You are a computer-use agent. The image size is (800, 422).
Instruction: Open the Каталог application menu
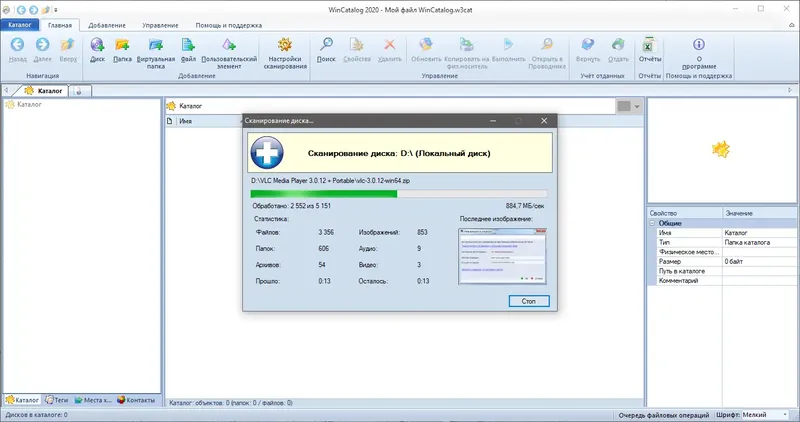(x=20, y=24)
